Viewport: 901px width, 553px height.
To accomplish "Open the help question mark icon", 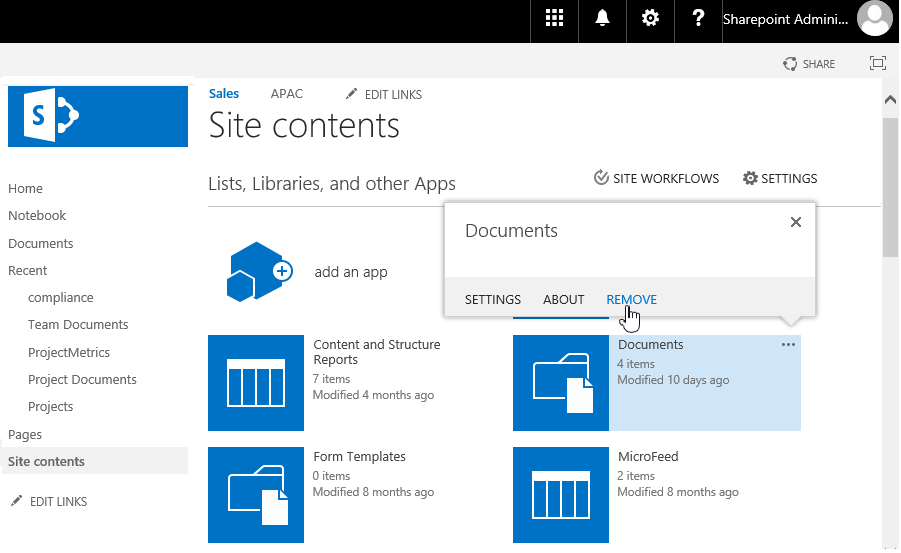I will [x=698, y=18].
